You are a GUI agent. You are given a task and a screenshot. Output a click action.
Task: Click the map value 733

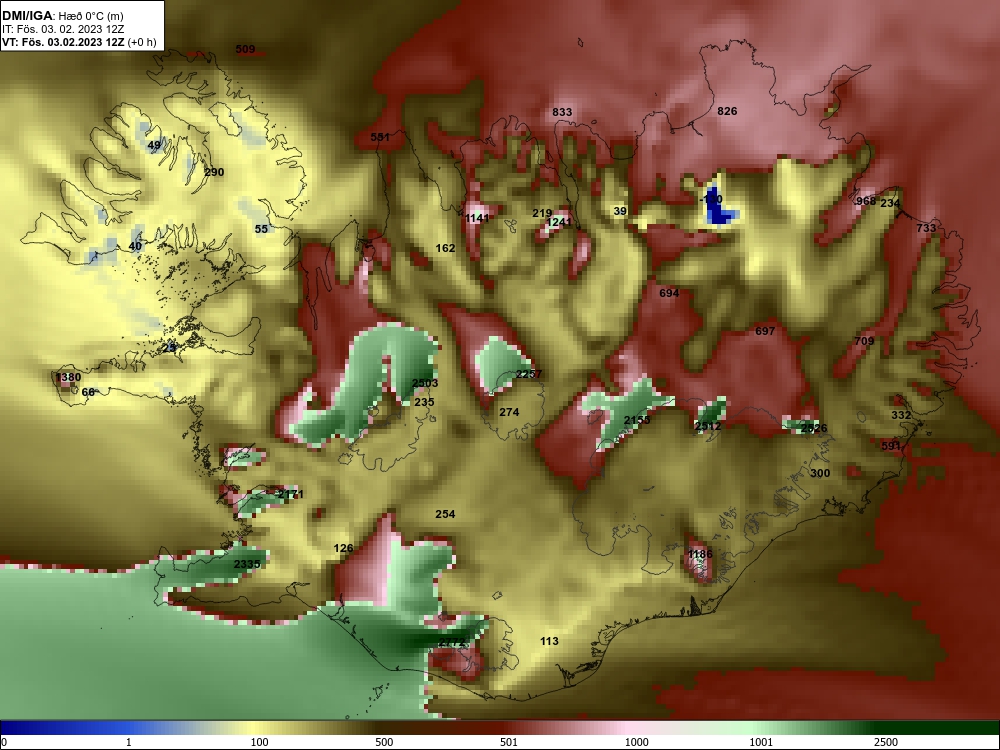pyautogui.click(x=926, y=228)
